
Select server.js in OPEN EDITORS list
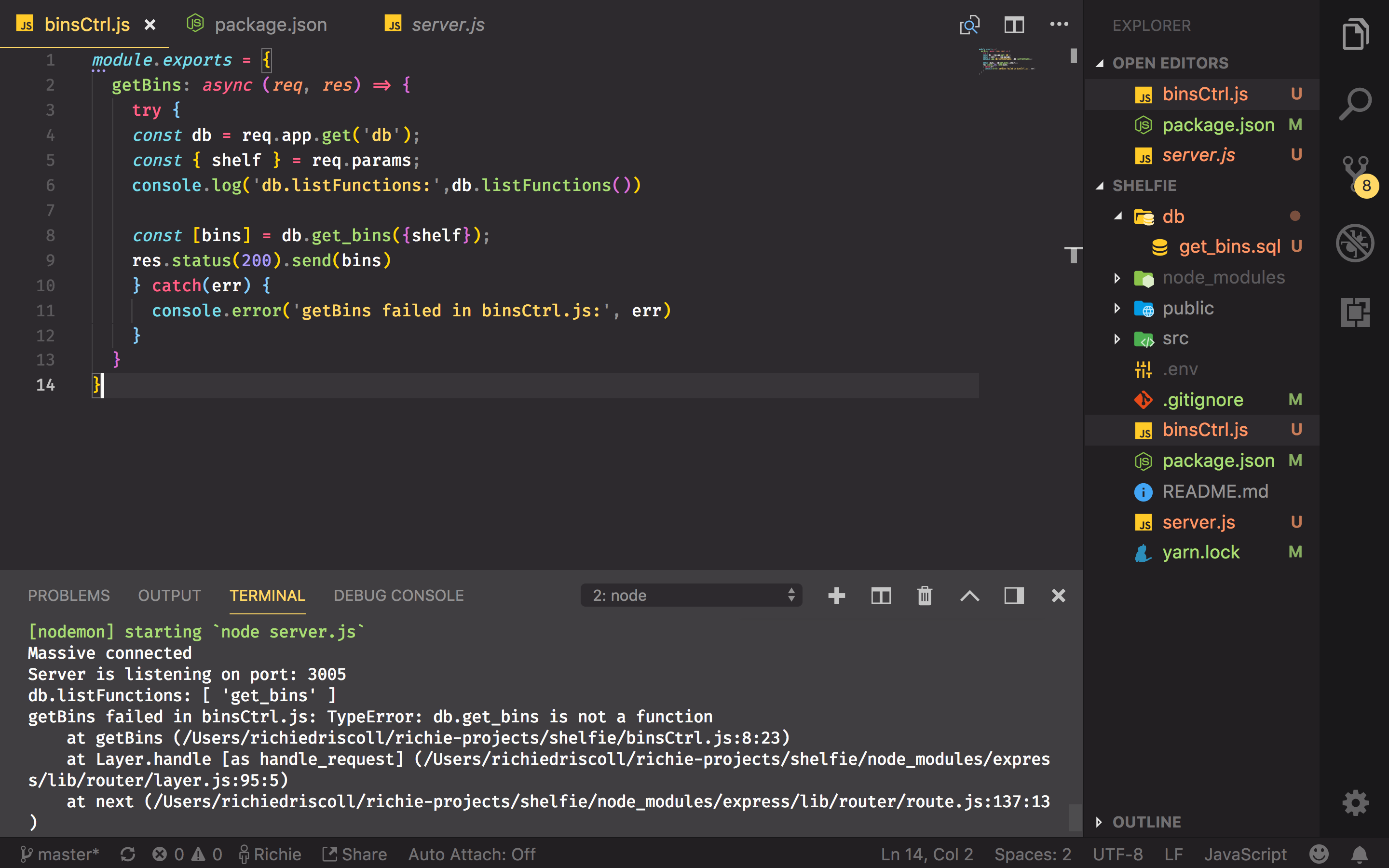(x=1202, y=155)
